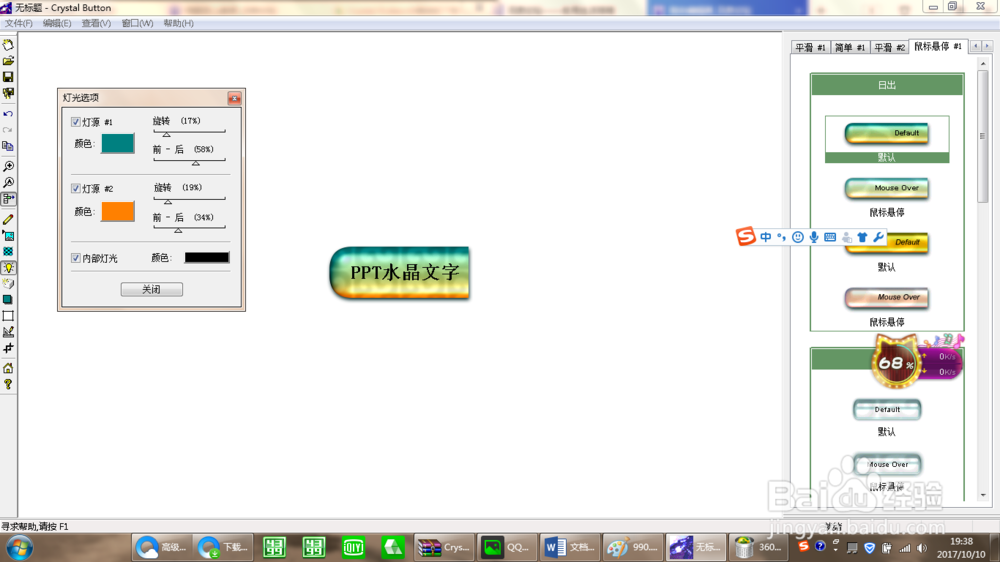This screenshot has height=562, width=1000.
Task: Click the emoji smiley on IME bar
Action: pyautogui.click(x=798, y=237)
